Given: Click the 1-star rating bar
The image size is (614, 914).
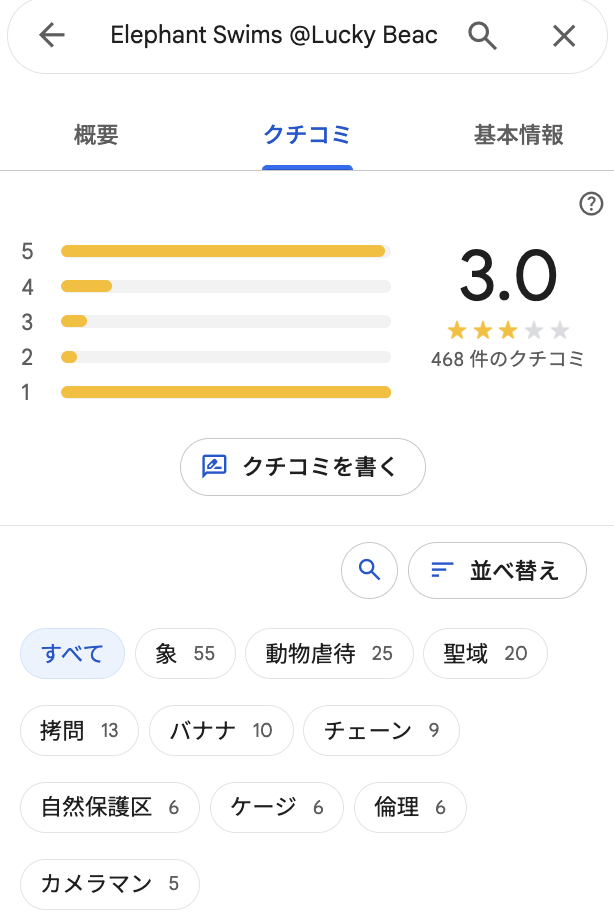Looking at the screenshot, I should [226, 392].
